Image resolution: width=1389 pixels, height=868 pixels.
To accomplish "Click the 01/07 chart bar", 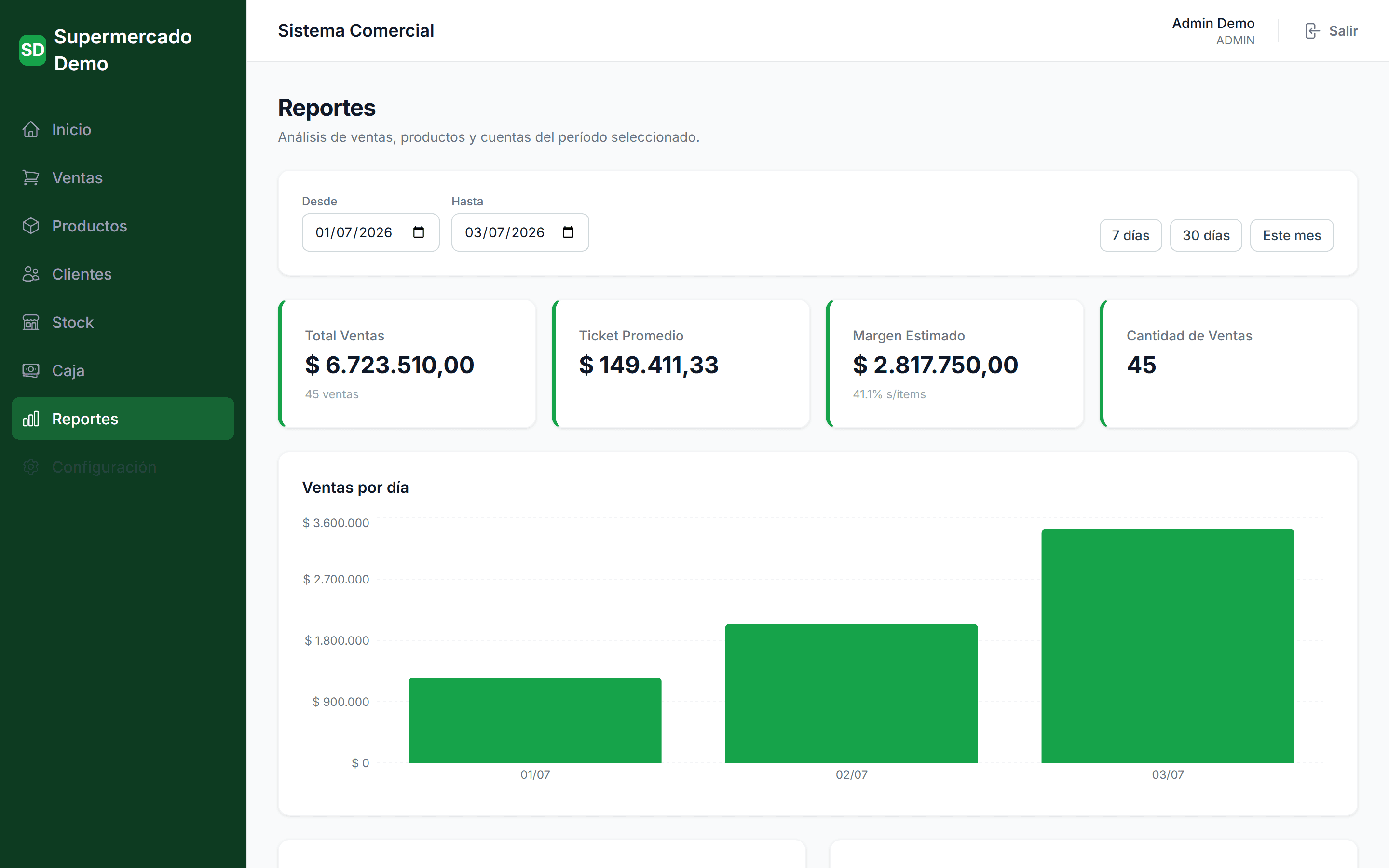I will tap(535, 720).
